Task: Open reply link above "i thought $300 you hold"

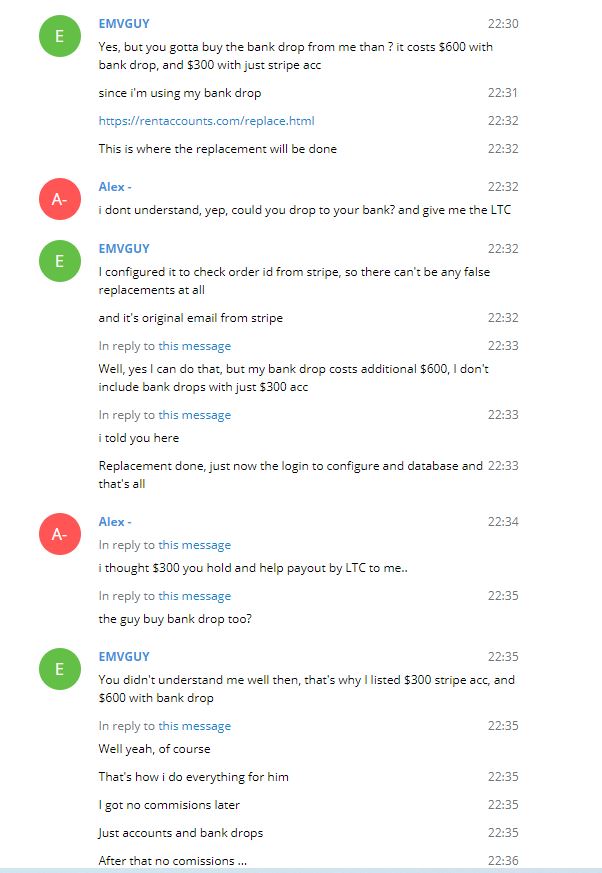Action: click(194, 545)
